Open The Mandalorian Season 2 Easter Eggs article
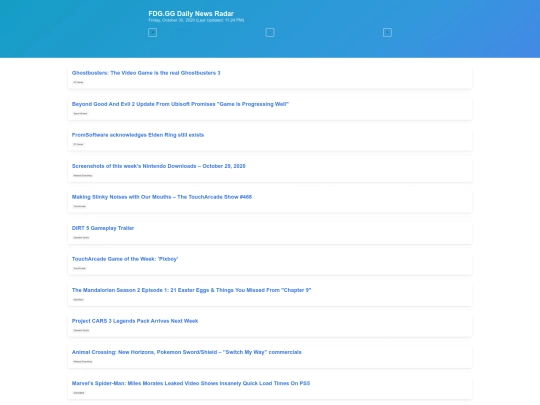Image resolution: width=540 pixels, height=405 pixels. tap(191, 290)
